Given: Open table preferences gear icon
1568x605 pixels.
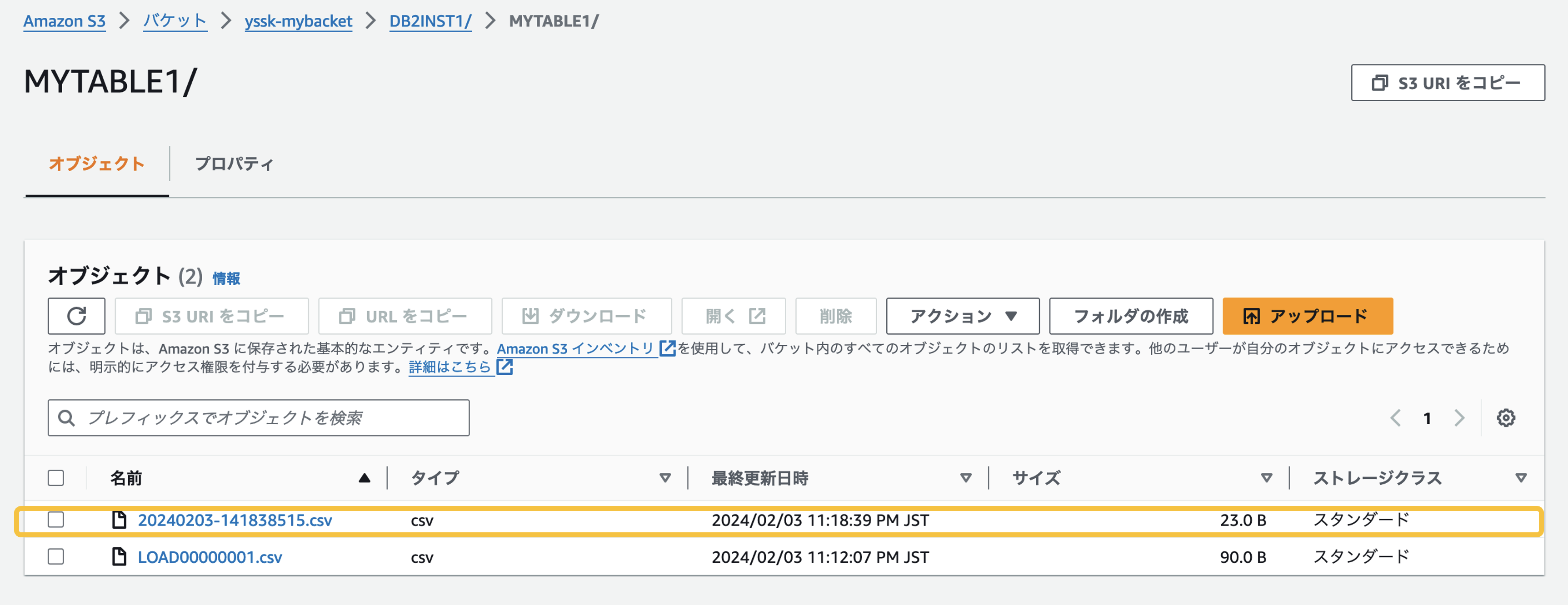Looking at the screenshot, I should click(1505, 418).
